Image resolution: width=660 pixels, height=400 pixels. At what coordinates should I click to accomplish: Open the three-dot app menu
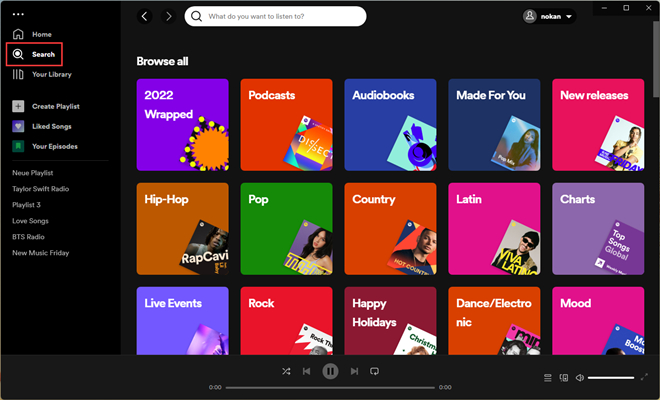[x=18, y=14]
